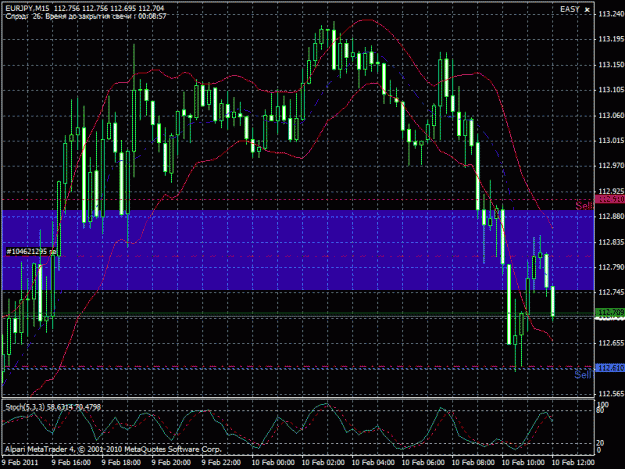Click the 113.240 price scale label

coord(611,14)
